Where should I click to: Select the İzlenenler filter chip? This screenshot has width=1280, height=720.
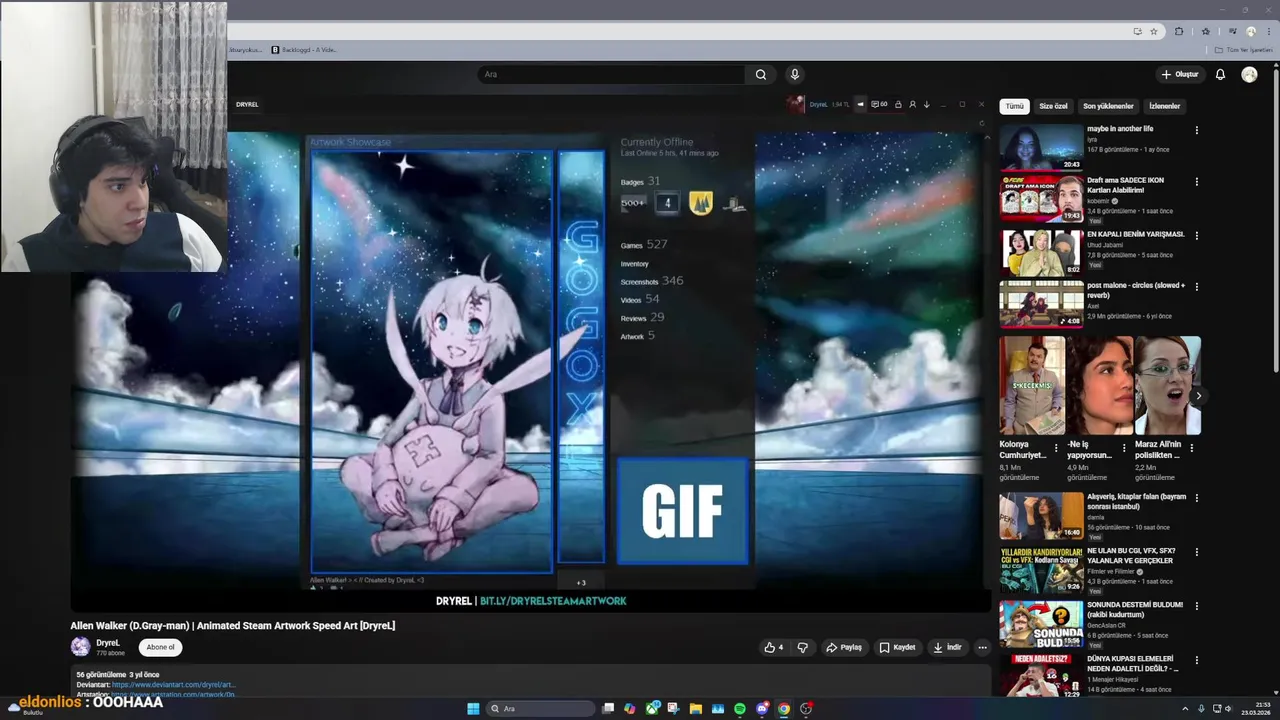pyautogui.click(x=1164, y=106)
